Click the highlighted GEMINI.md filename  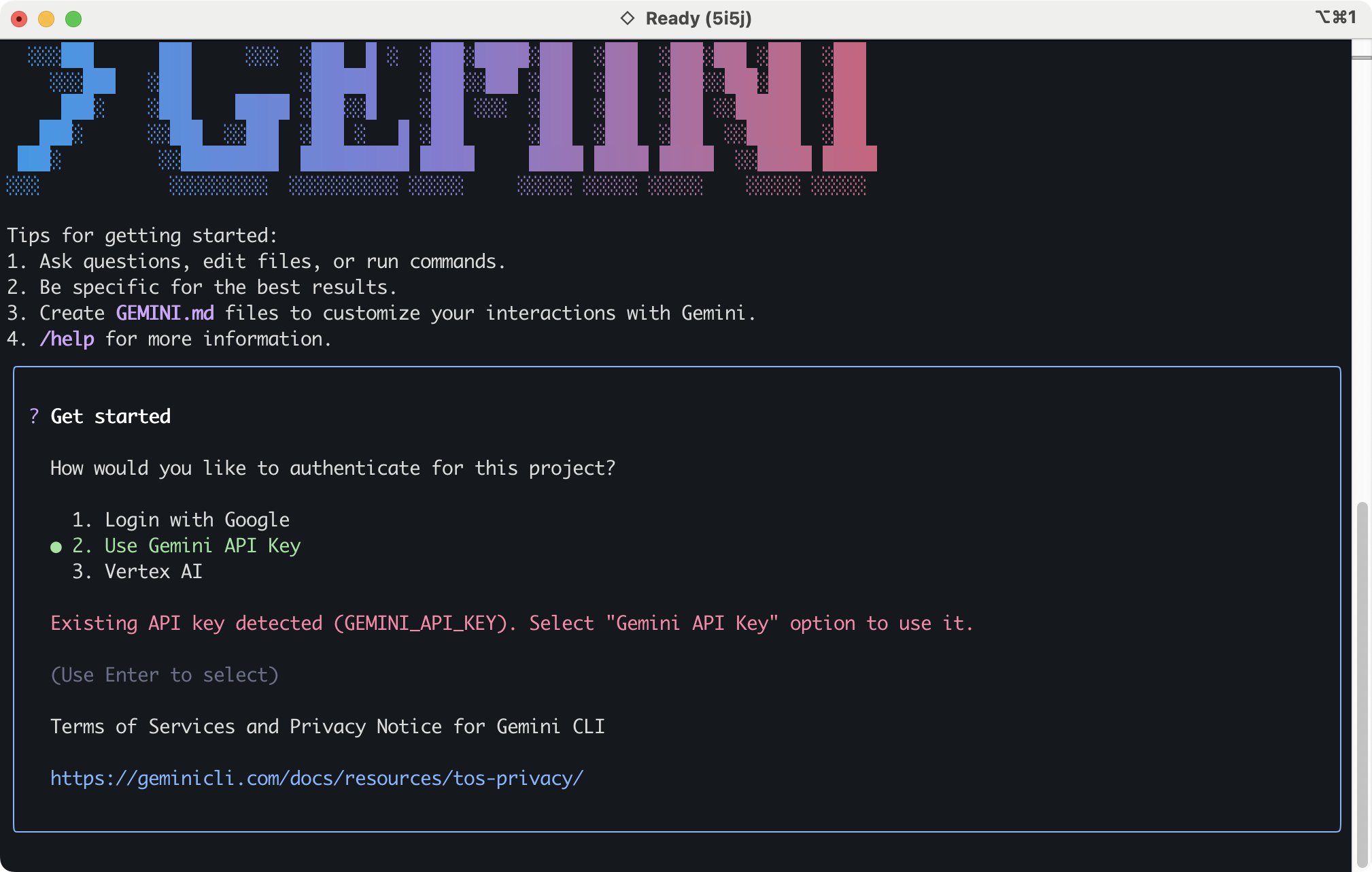click(x=165, y=313)
